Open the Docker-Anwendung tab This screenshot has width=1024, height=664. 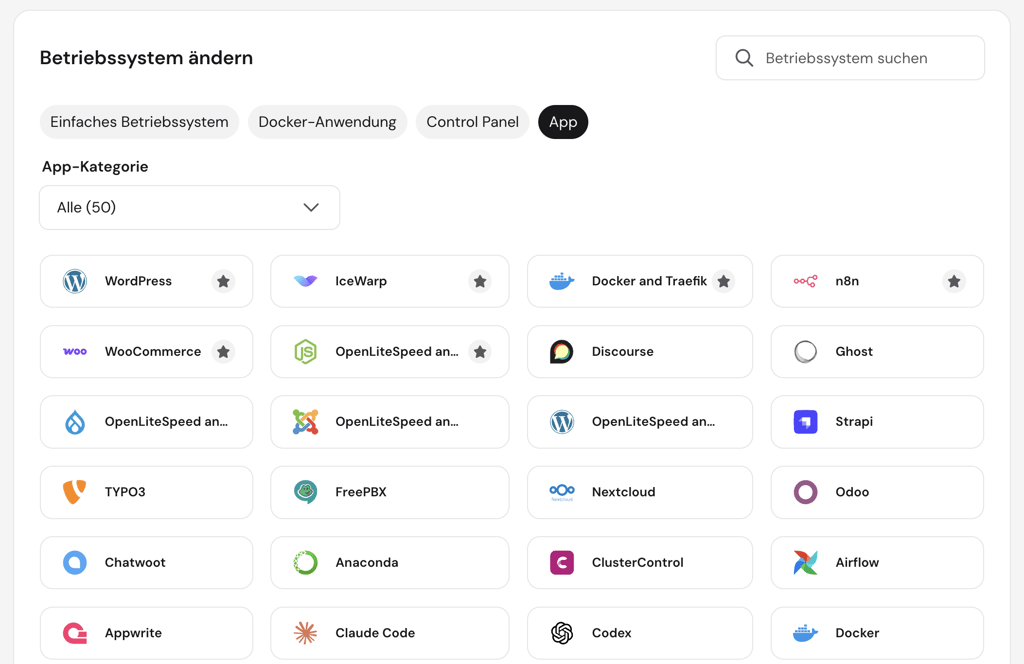[327, 122]
